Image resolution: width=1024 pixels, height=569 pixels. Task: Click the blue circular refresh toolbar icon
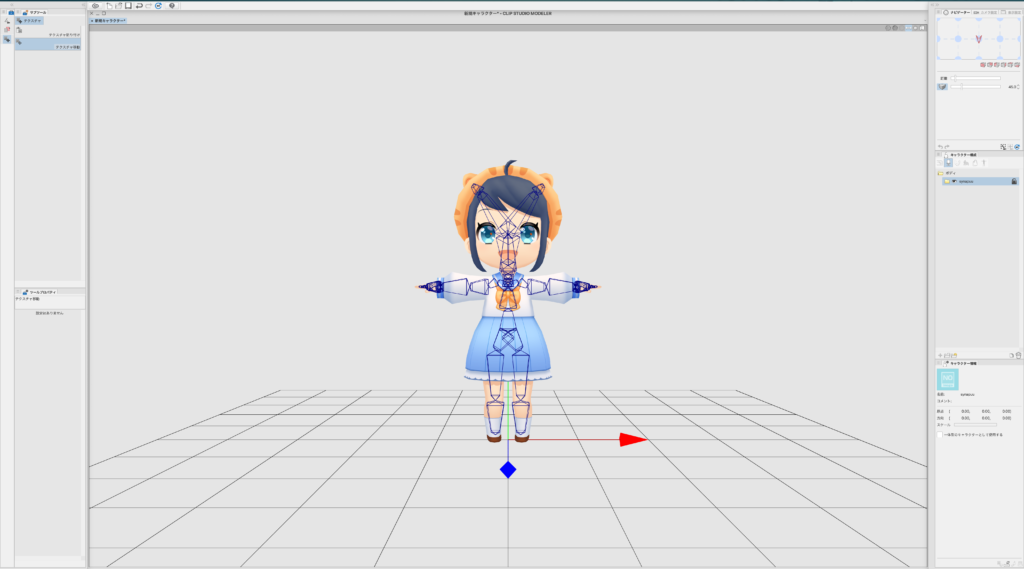point(159,6)
